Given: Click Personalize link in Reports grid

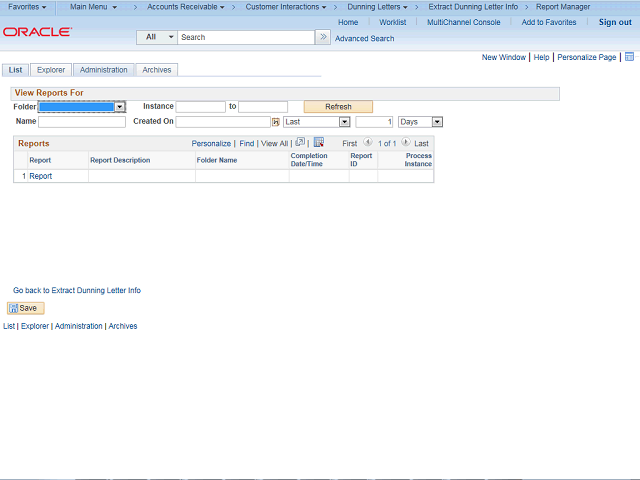Looking at the screenshot, I should [211, 144].
